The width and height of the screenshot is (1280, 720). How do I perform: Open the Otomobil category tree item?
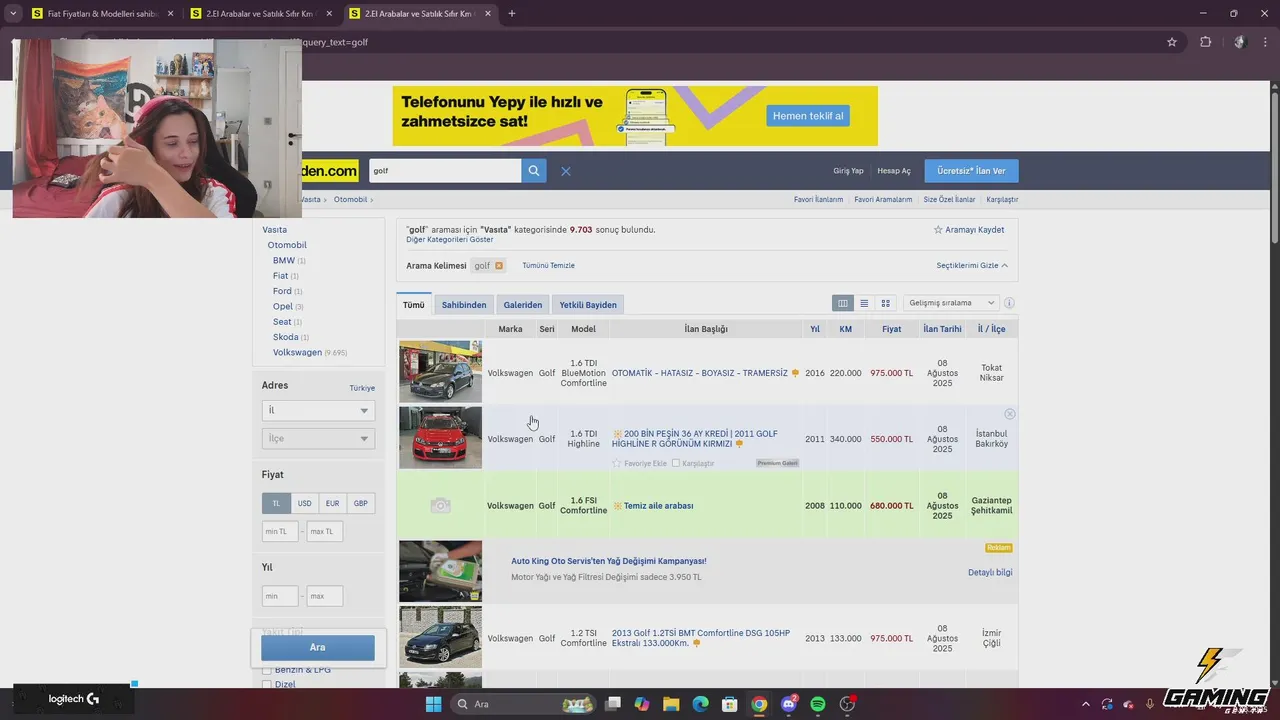click(287, 245)
